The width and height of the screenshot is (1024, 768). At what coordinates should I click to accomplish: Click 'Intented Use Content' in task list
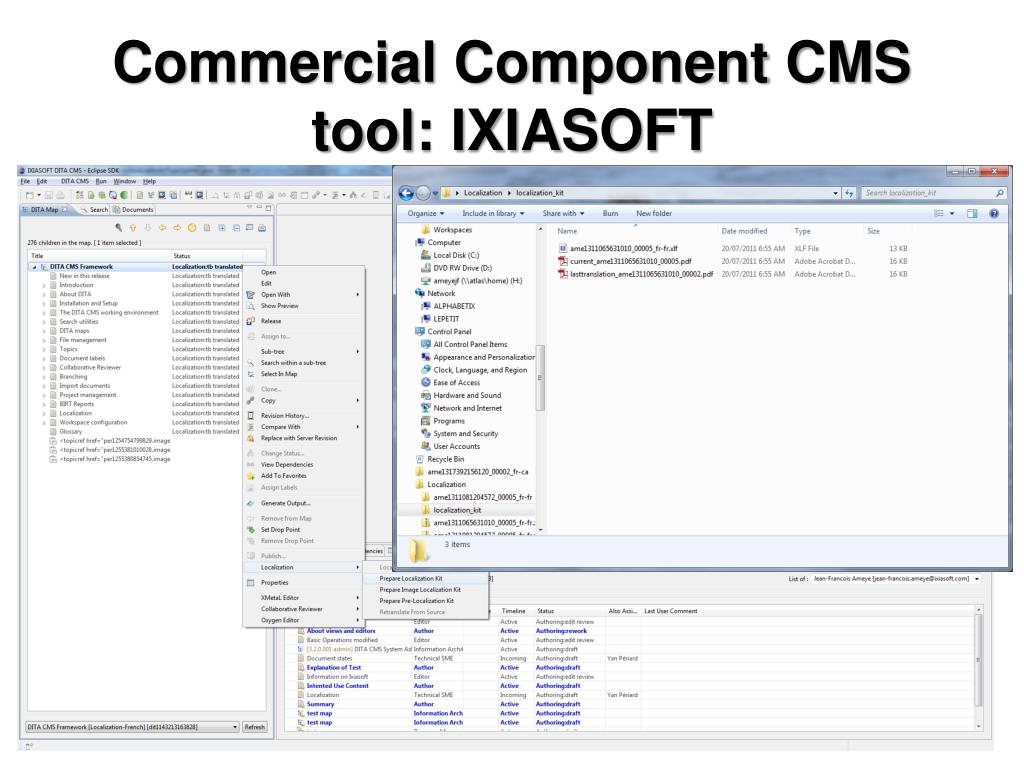[338, 686]
